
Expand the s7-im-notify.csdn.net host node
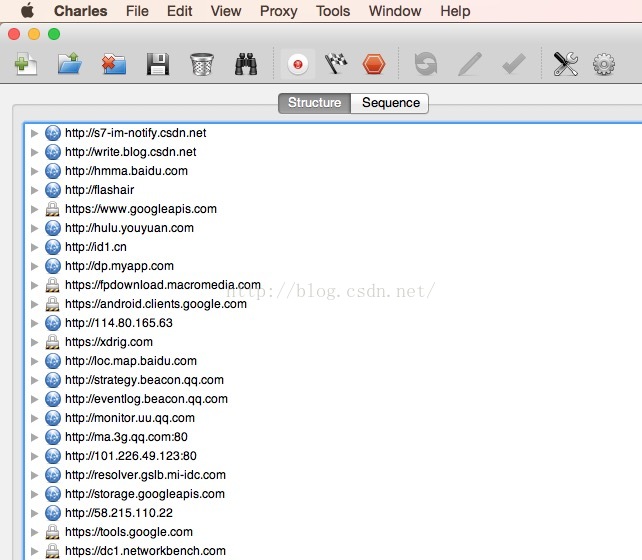pyautogui.click(x=35, y=133)
